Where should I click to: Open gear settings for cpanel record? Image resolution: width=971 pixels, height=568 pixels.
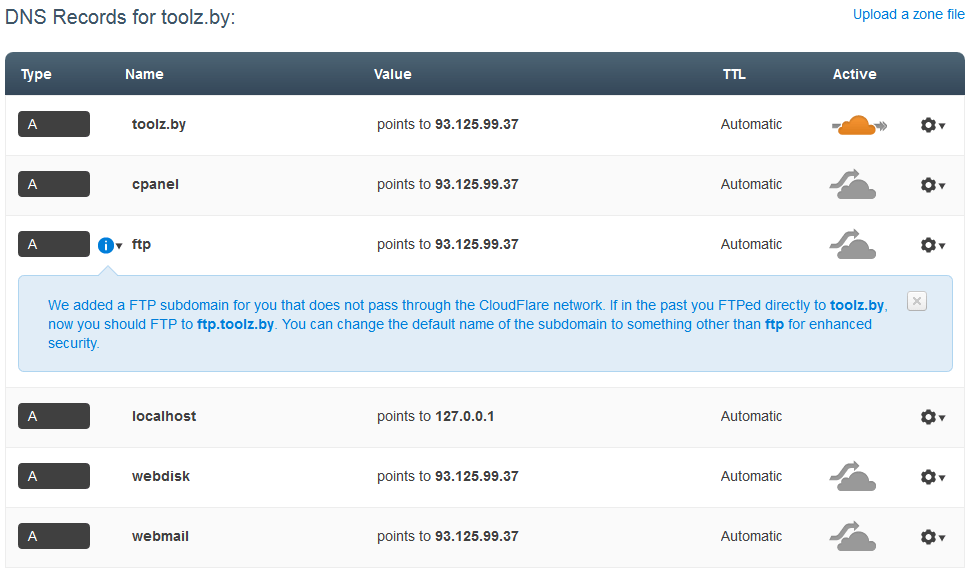coord(932,185)
